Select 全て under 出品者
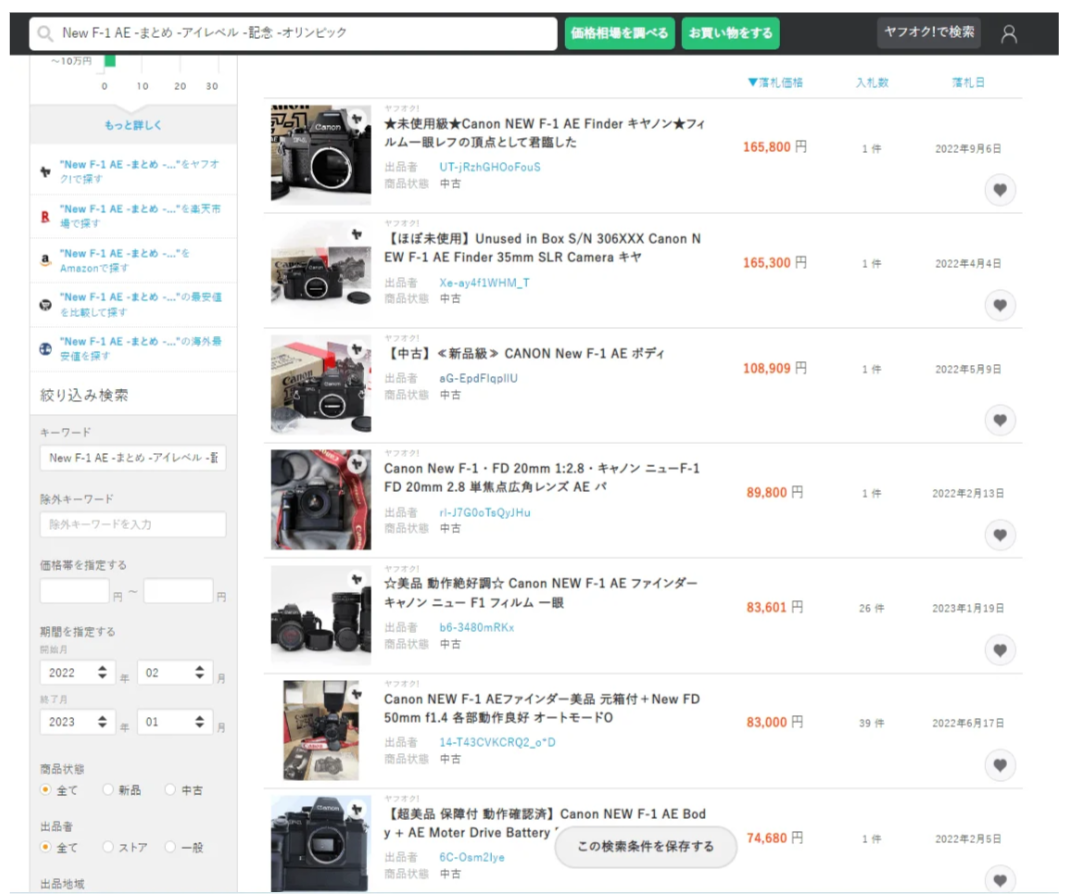This screenshot has height=895, width=1066. click(x=46, y=847)
